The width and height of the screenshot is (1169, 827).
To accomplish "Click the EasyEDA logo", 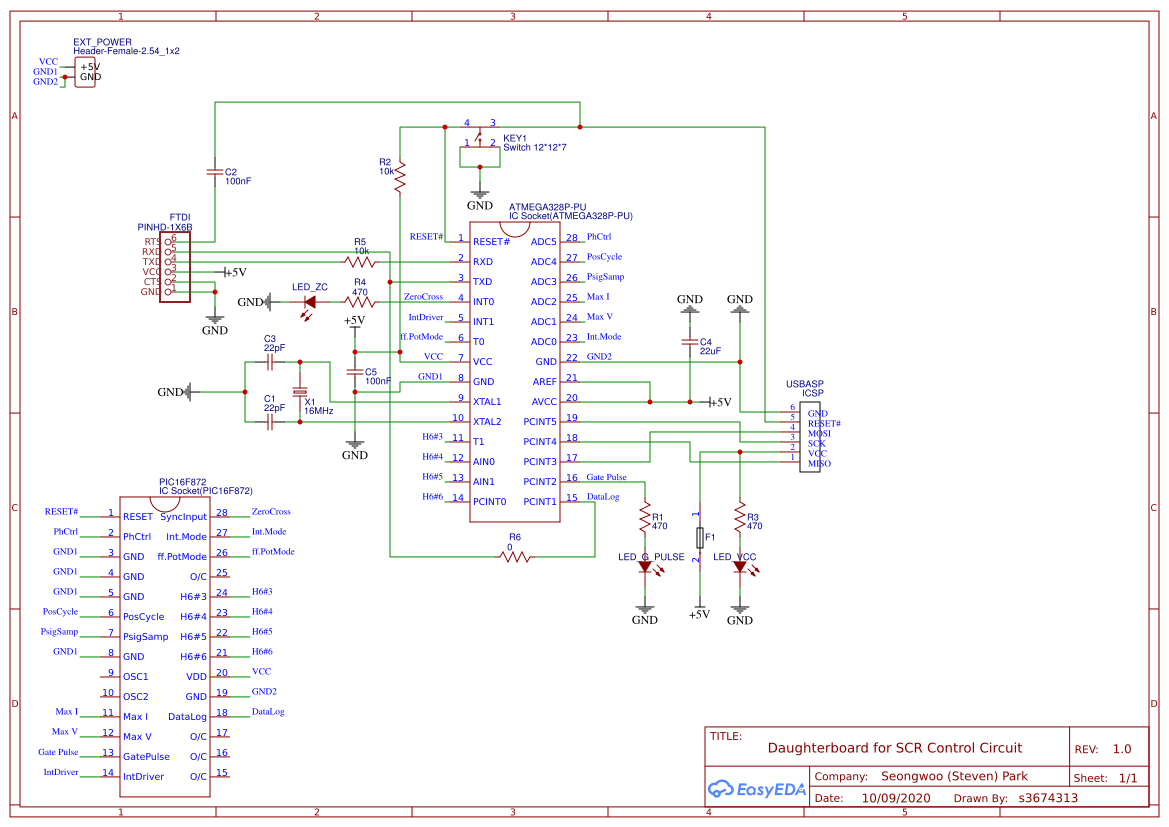I will coord(757,789).
